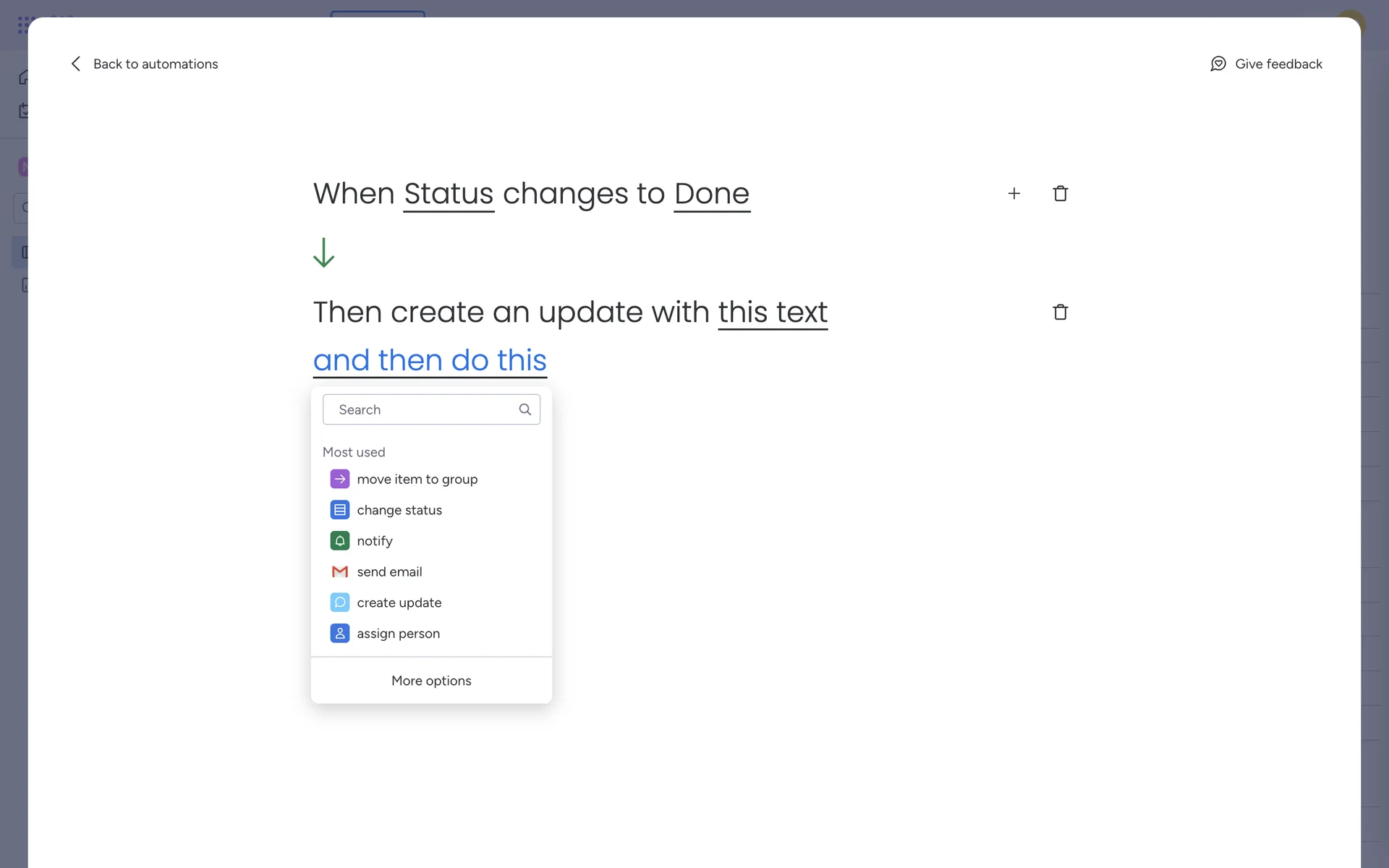The height and width of the screenshot is (868, 1389).
Task: Choose 'create update' action option
Action: click(399, 603)
